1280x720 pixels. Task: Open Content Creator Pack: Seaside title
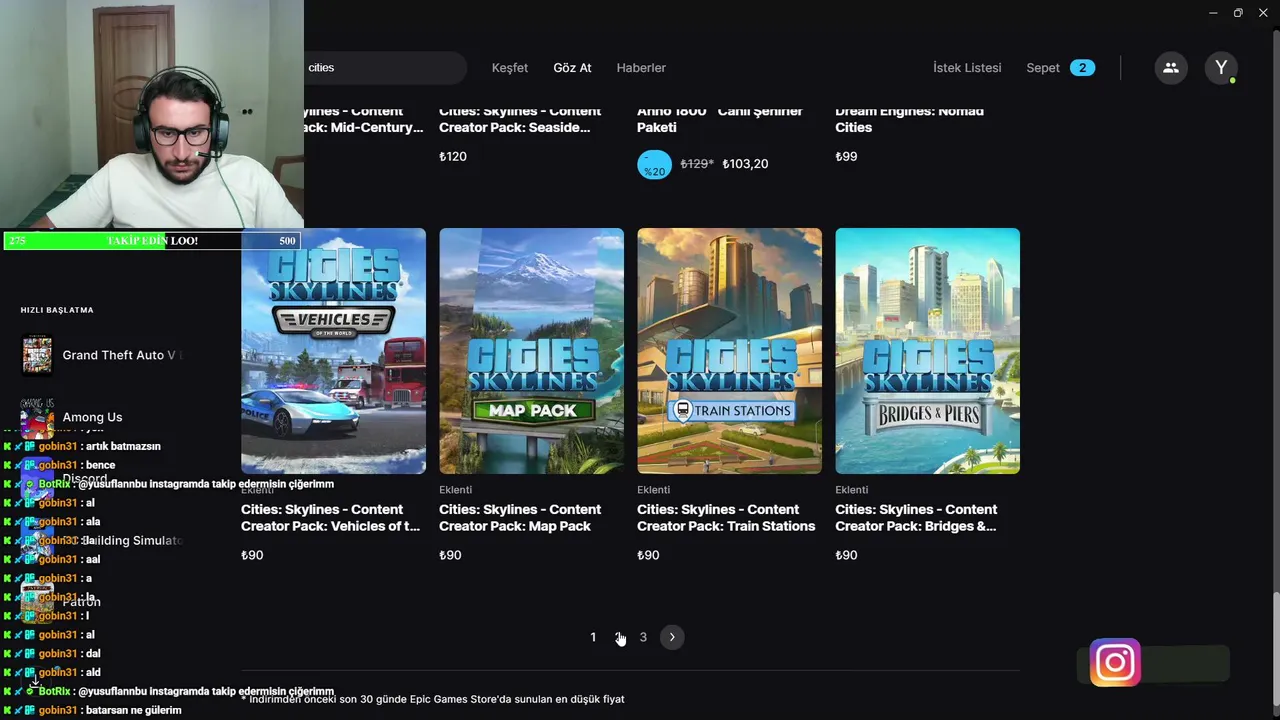(520, 119)
